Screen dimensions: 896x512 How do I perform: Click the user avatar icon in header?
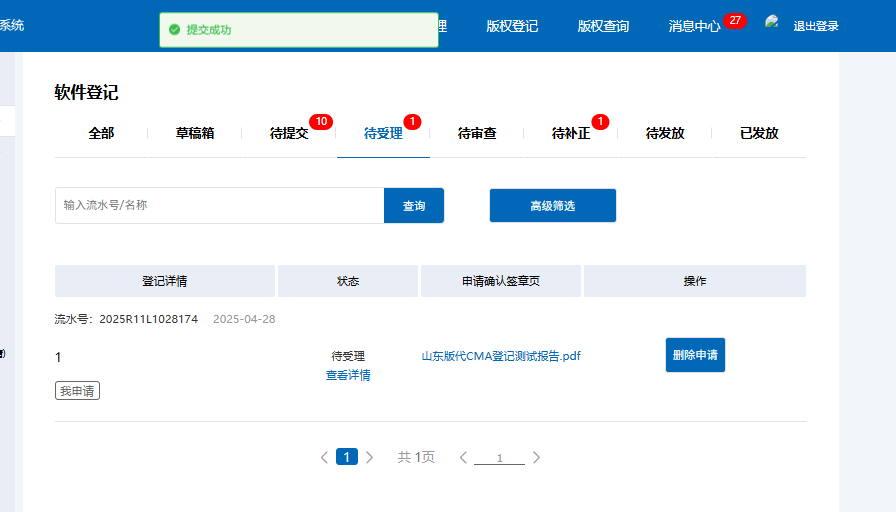tap(772, 23)
